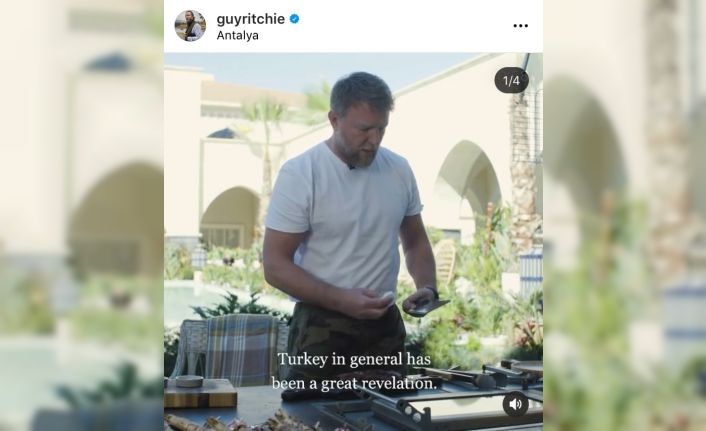The height and width of the screenshot is (431, 706).
Task: Click the blurred background left of post
Action: [x=81, y=215]
